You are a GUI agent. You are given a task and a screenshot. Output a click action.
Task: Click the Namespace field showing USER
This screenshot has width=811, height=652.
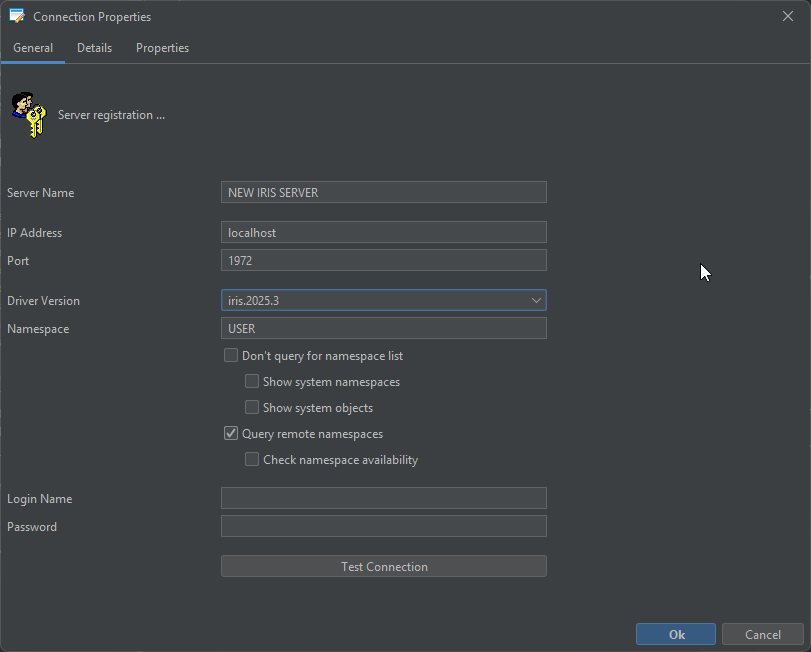point(384,328)
